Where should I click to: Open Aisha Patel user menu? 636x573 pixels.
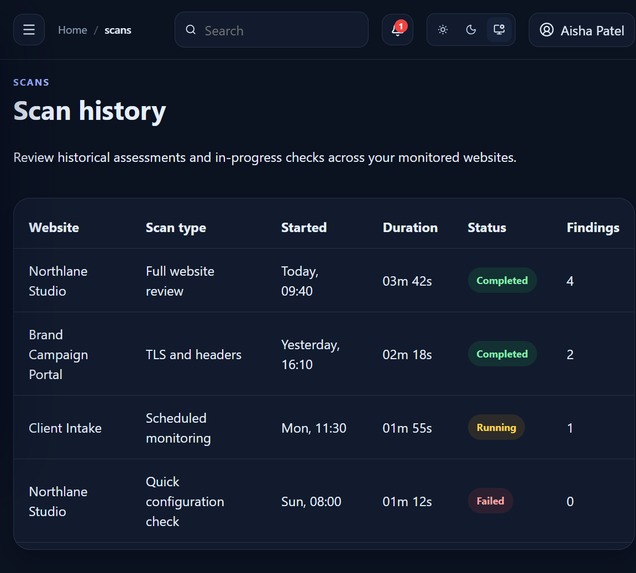[582, 30]
